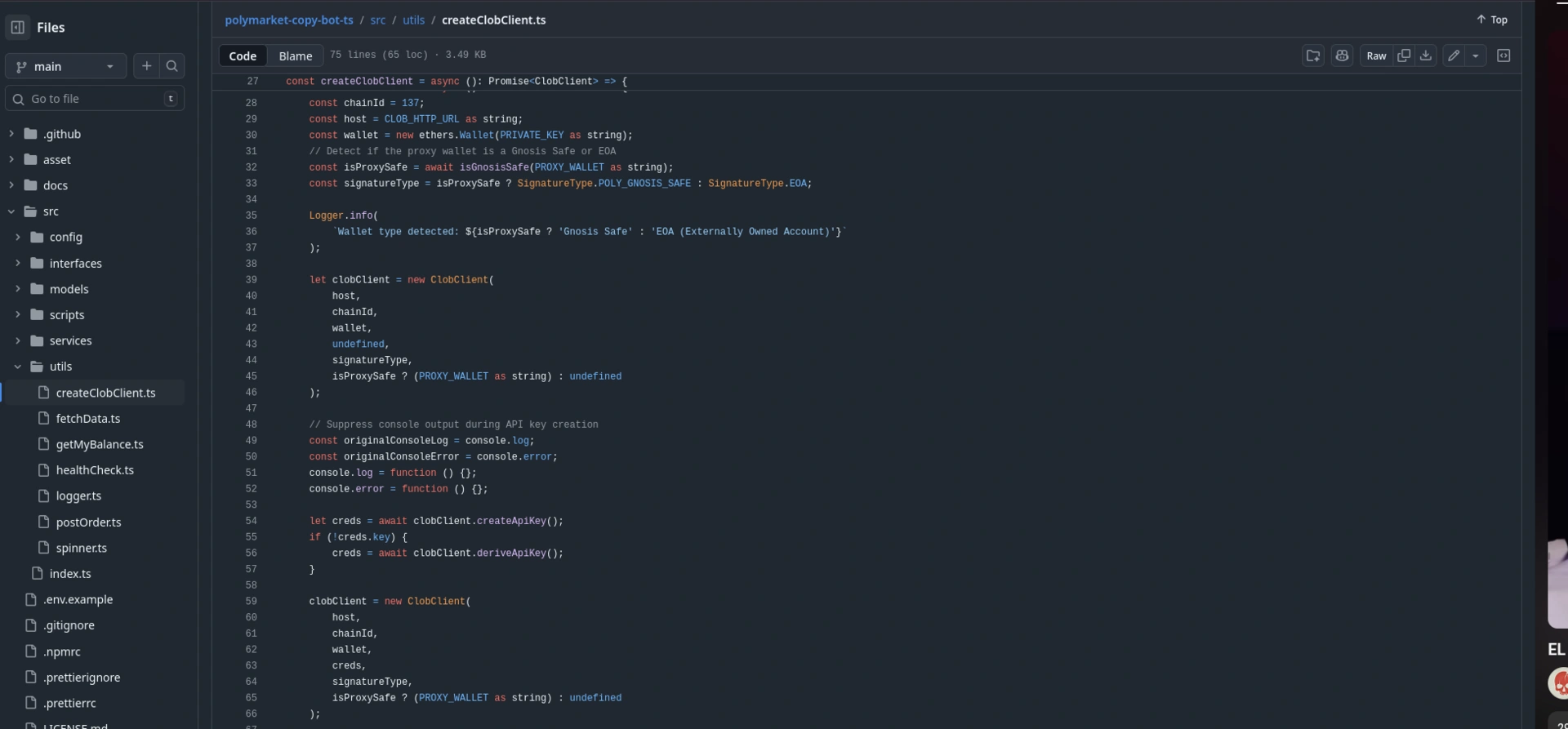Screen dimensions: 1568x729
Task: Edit file with pencil icon
Action: (1454, 56)
